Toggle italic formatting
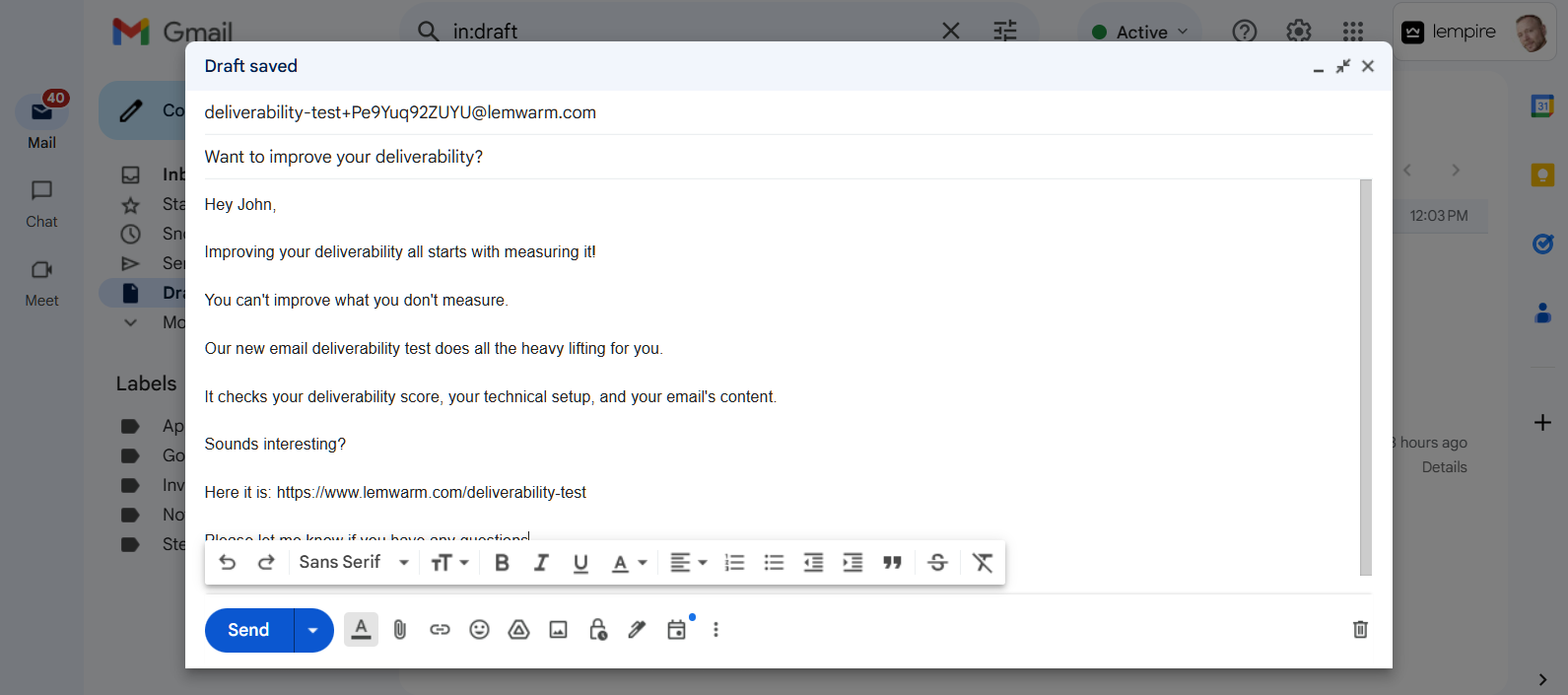This screenshot has height=695, width=1568. (x=541, y=562)
